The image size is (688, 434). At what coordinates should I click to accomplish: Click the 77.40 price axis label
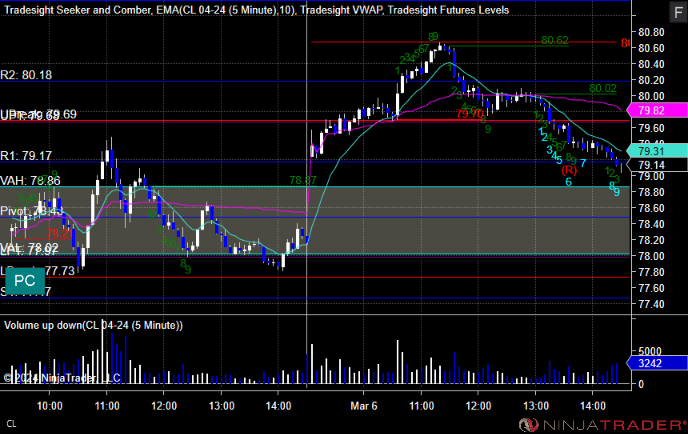coord(651,304)
